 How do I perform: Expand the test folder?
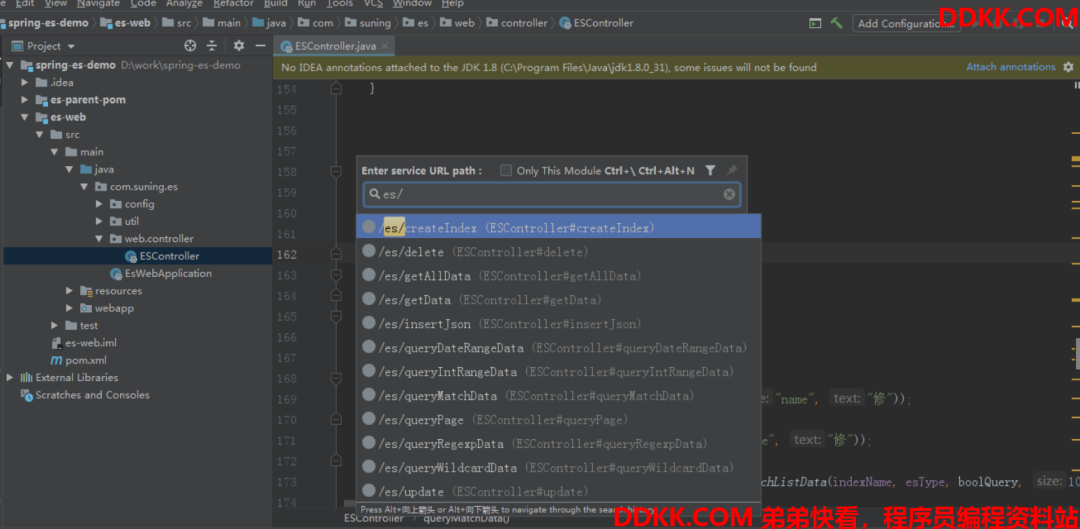pos(54,325)
